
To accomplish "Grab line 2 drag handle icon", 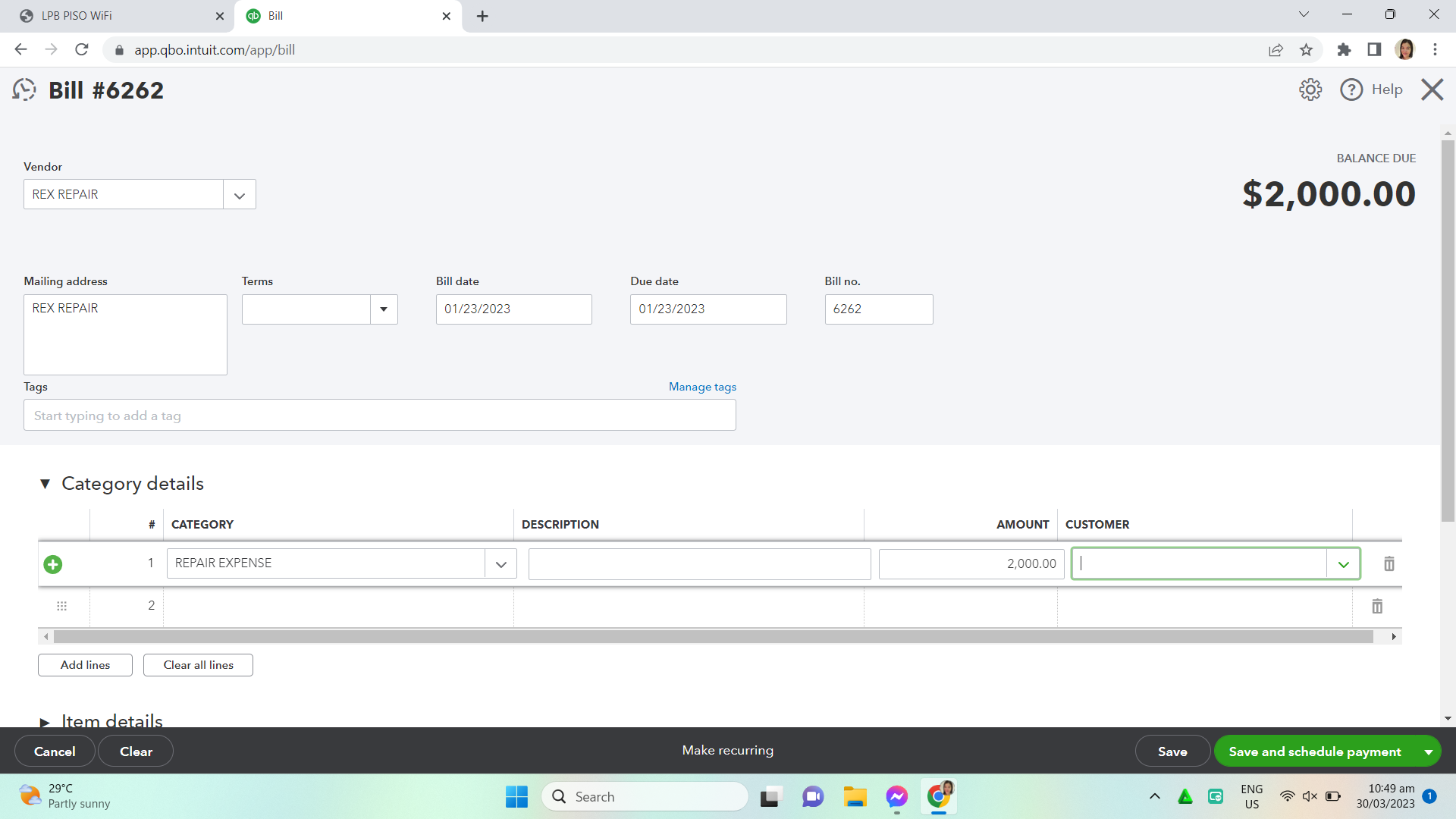I will (x=62, y=606).
